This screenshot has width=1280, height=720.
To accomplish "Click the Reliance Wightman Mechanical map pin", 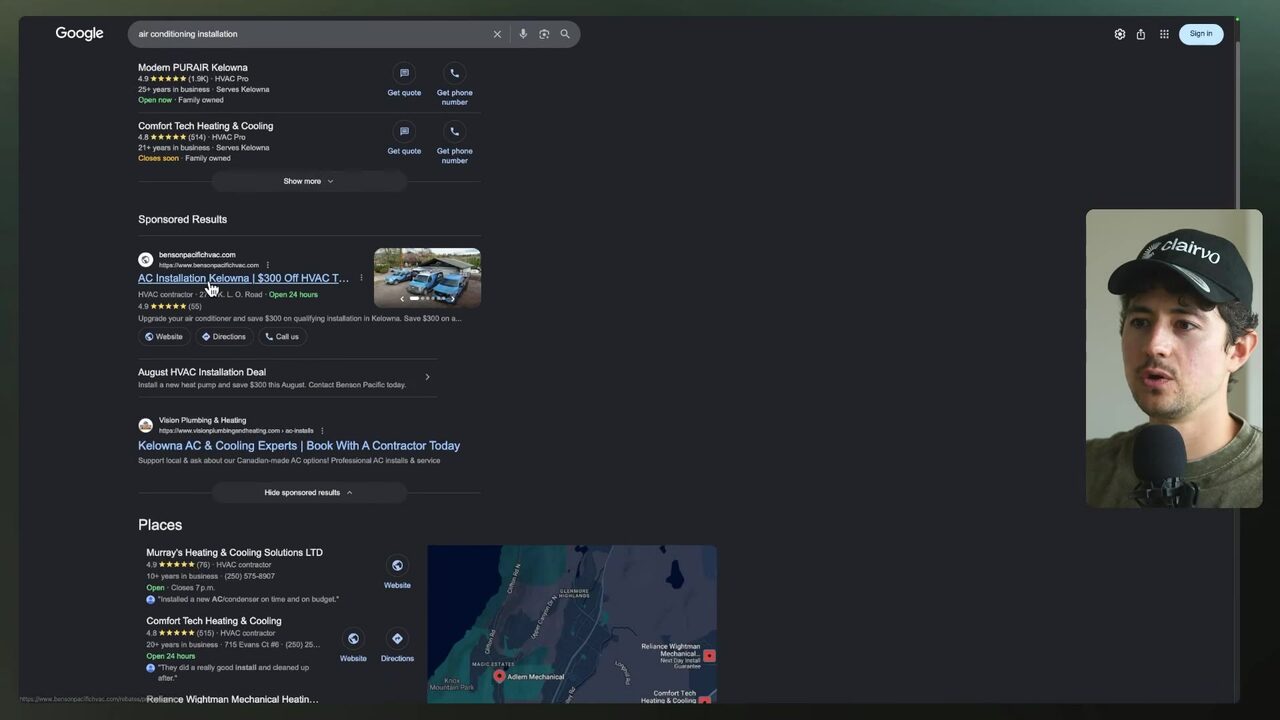I will [x=709, y=656].
